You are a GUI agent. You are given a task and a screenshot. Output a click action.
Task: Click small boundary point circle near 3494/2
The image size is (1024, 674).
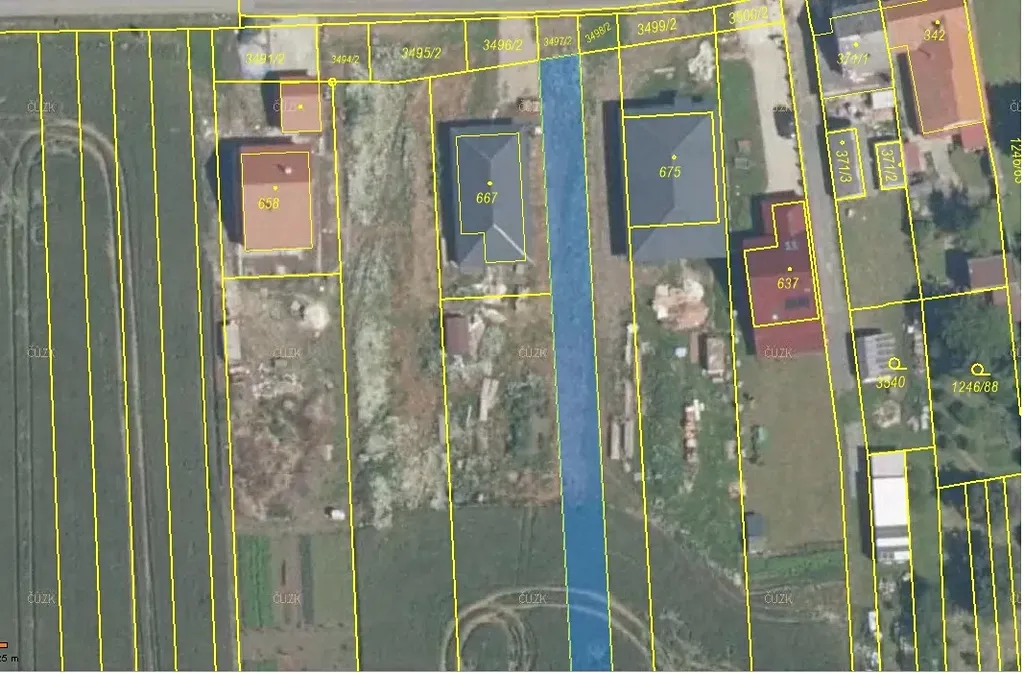pyautogui.click(x=332, y=81)
